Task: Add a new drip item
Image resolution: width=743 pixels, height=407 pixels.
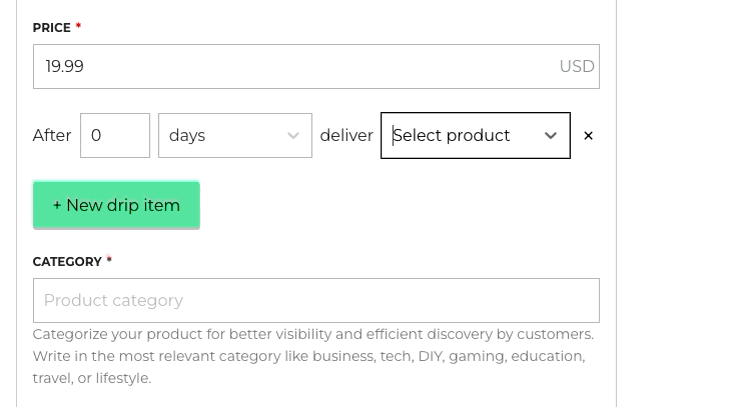Action: tap(116, 205)
